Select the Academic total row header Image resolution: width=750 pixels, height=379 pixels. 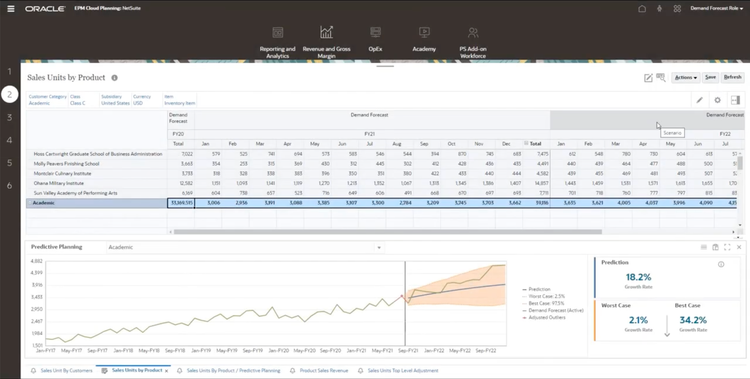click(x=97, y=203)
